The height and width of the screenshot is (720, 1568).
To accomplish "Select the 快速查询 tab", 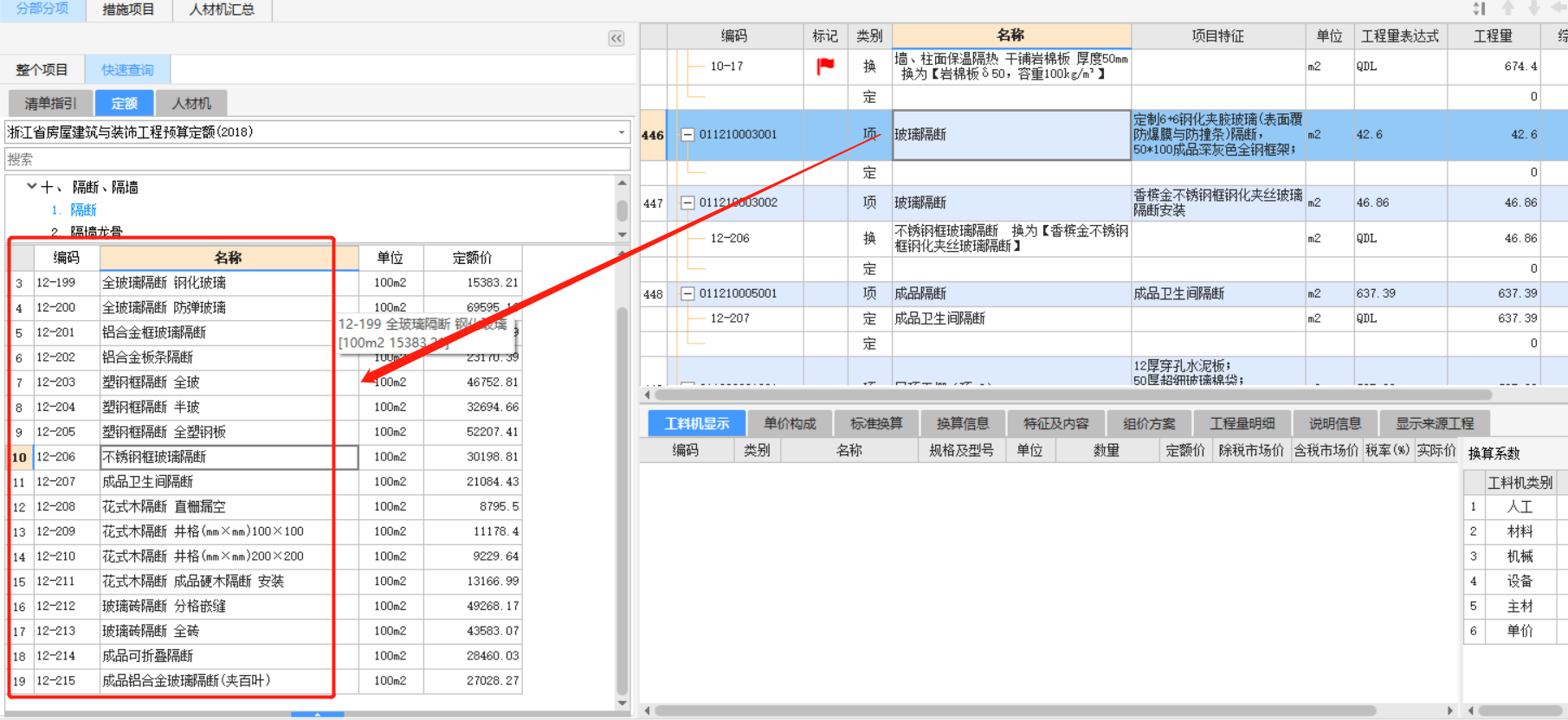I will tap(127, 70).
